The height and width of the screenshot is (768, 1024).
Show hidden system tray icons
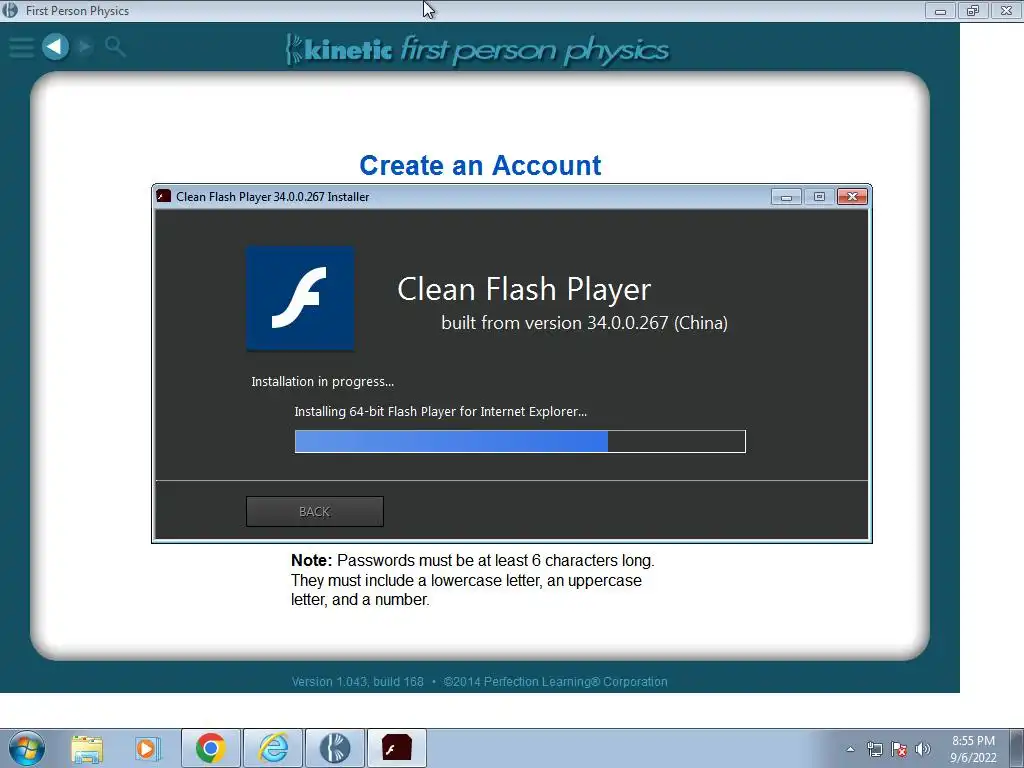(x=850, y=749)
